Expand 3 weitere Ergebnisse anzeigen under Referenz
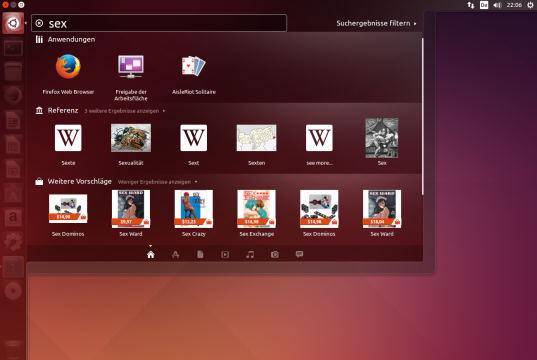The height and width of the screenshot is (360, 537). (x=125, y=111)
